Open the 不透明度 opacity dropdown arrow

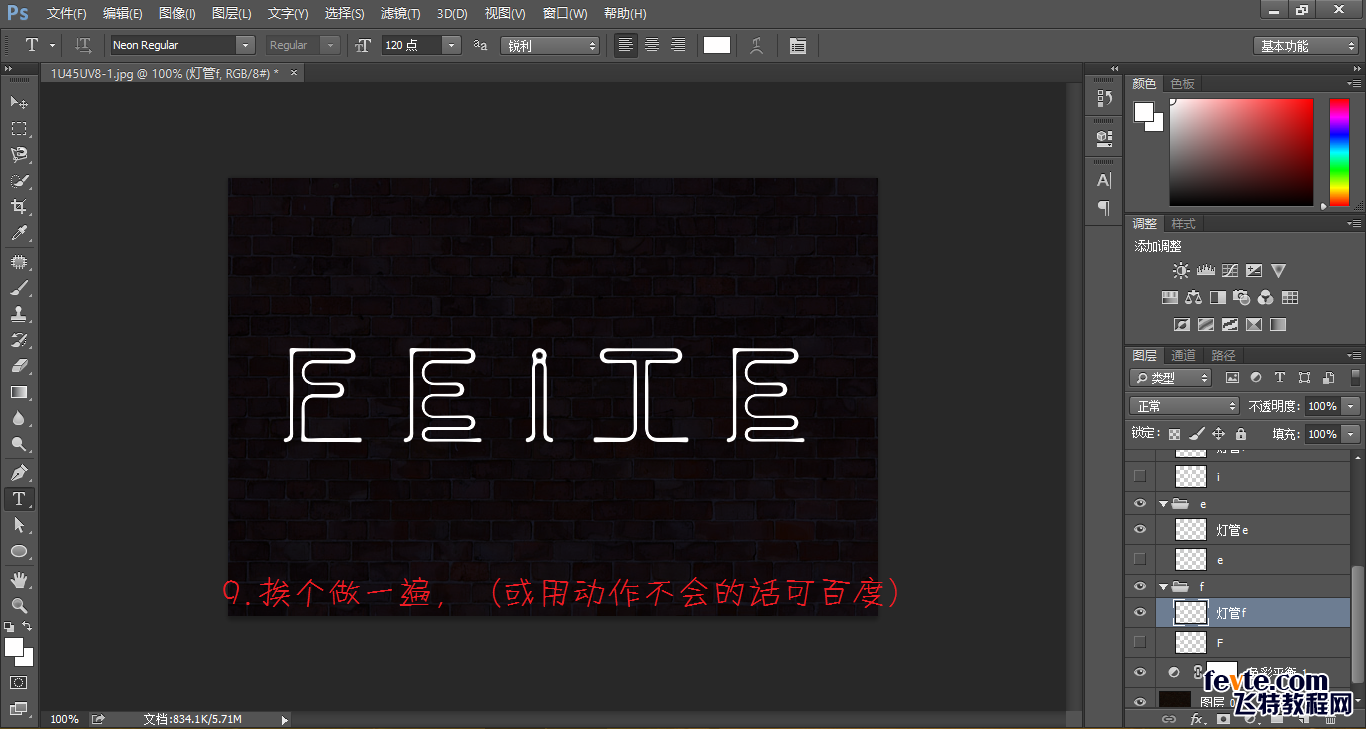point(1351,406)
